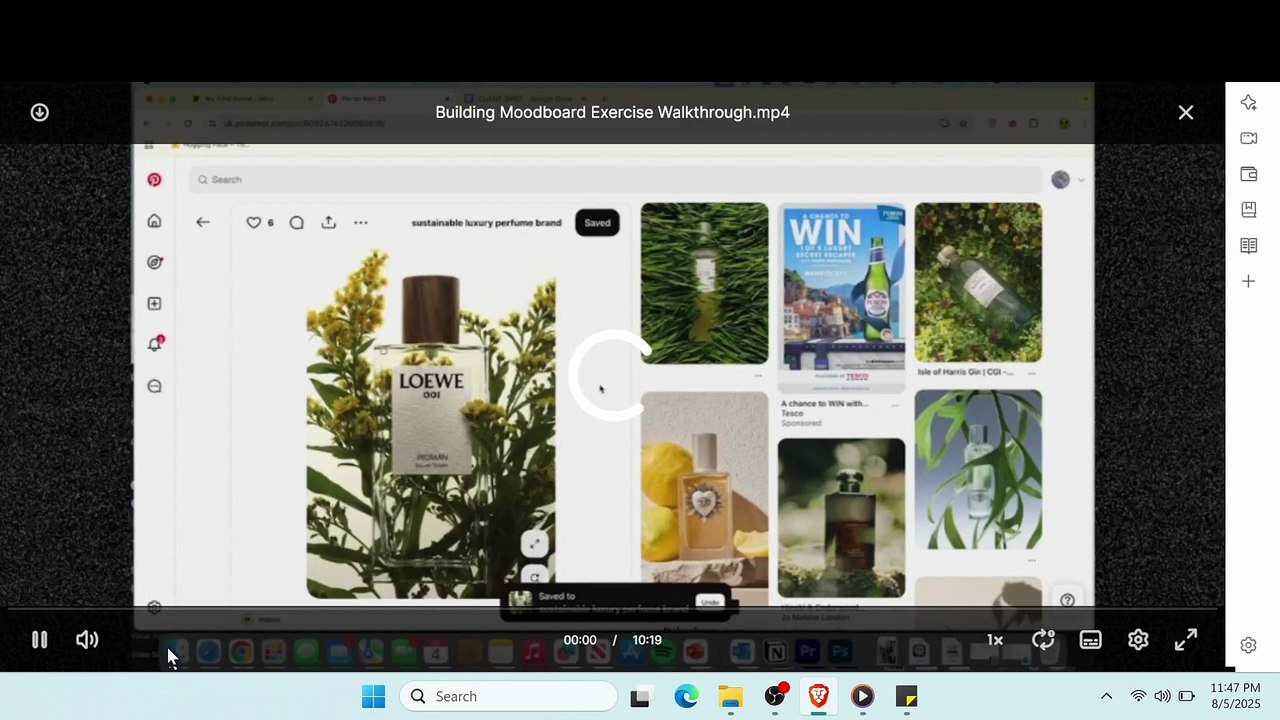Switch the video to fullscreen

coord(1186,640)
